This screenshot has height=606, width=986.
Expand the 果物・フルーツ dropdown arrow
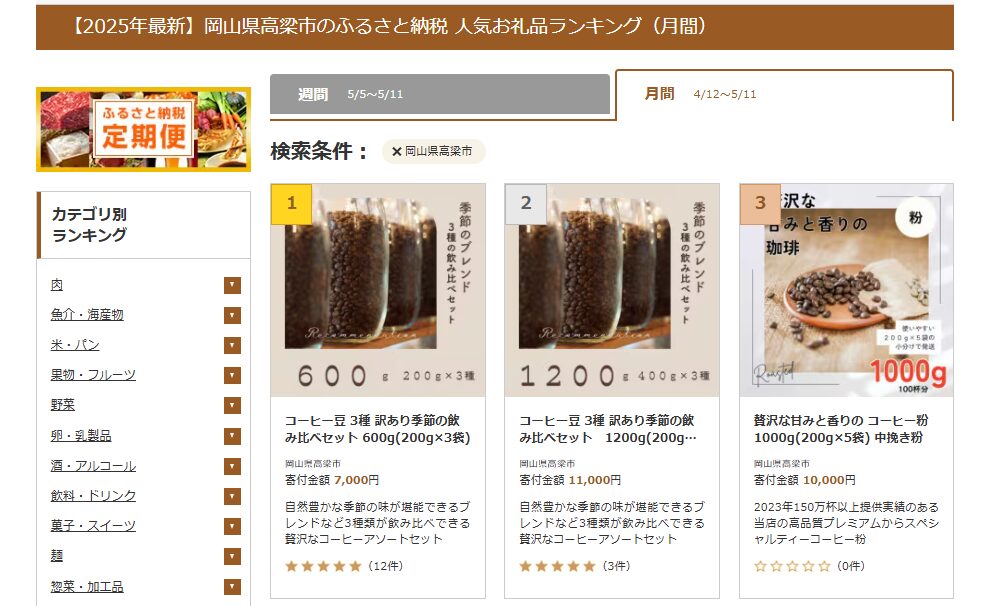click(232, 376)
